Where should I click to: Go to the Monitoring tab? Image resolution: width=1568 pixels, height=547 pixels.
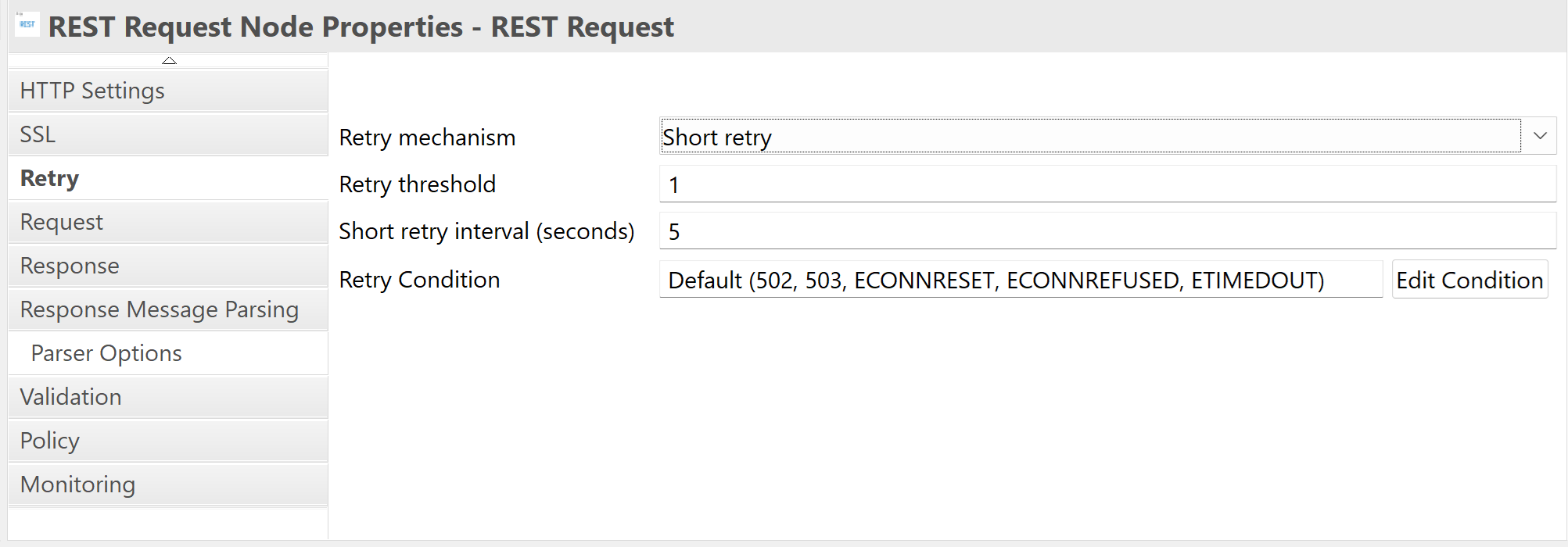[x=168, y=484]
